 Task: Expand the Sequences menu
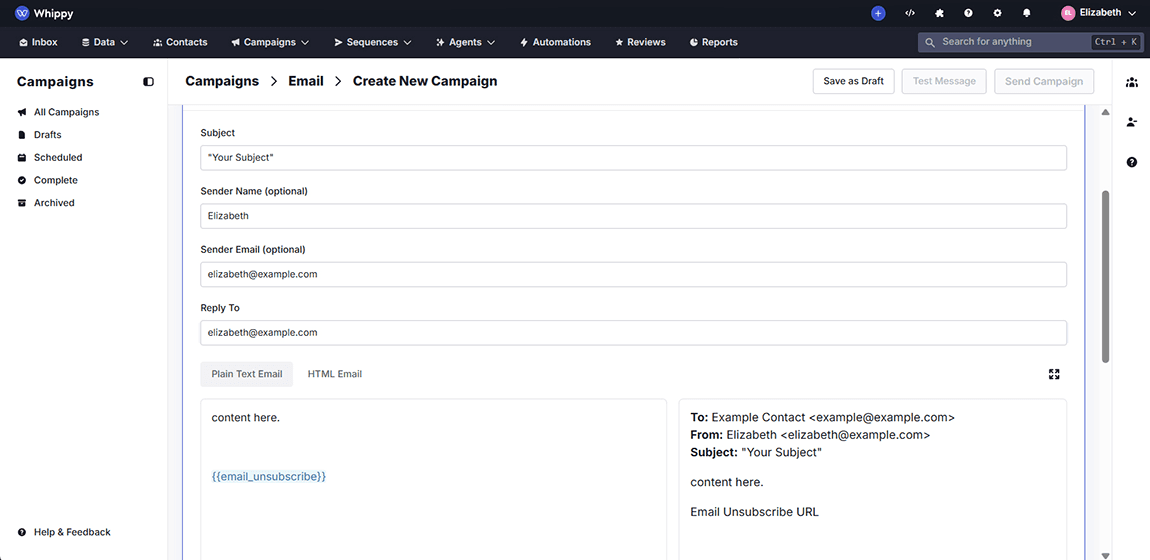[x=373, y=43]
